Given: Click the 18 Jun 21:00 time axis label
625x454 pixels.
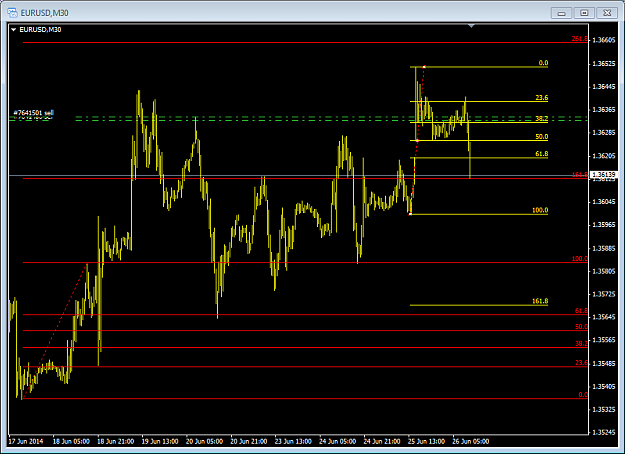Looking at the screenshot, I should [116, 441].
